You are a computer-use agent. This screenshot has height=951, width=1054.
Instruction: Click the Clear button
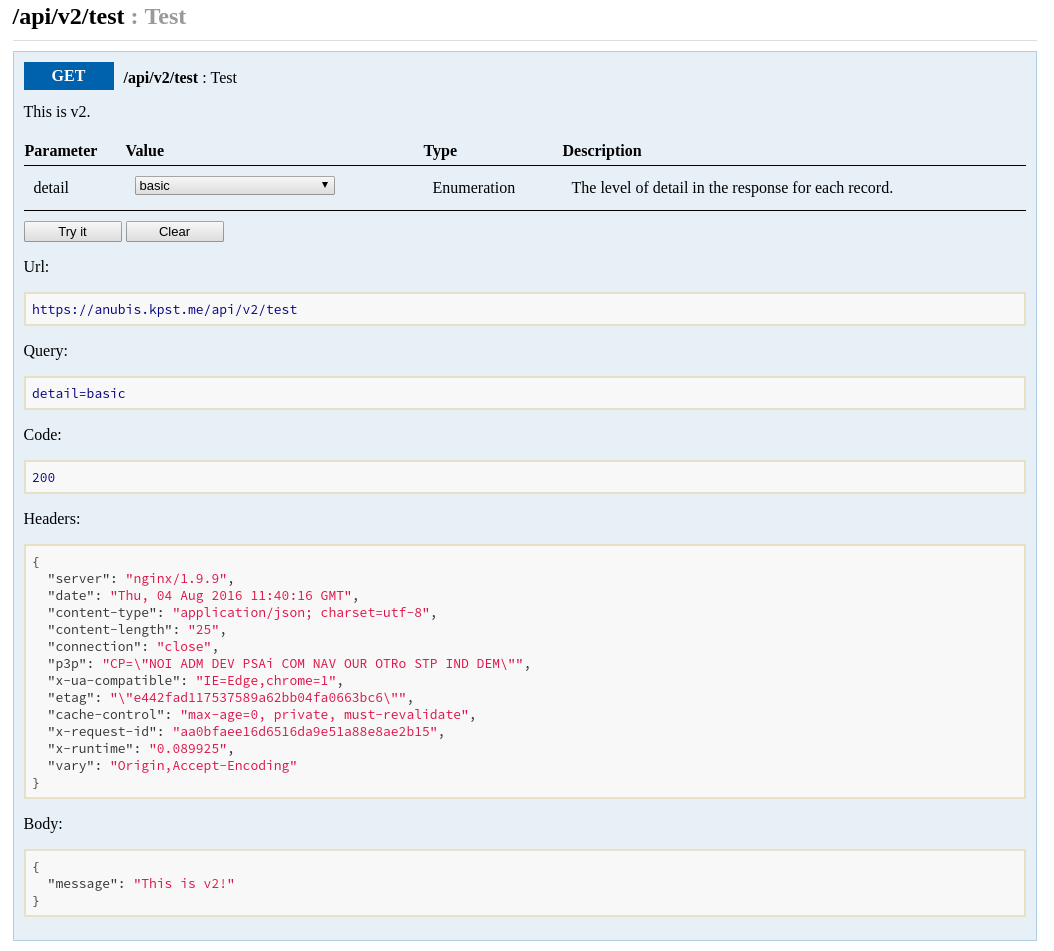pyautogui.click(x=175, y=231)
